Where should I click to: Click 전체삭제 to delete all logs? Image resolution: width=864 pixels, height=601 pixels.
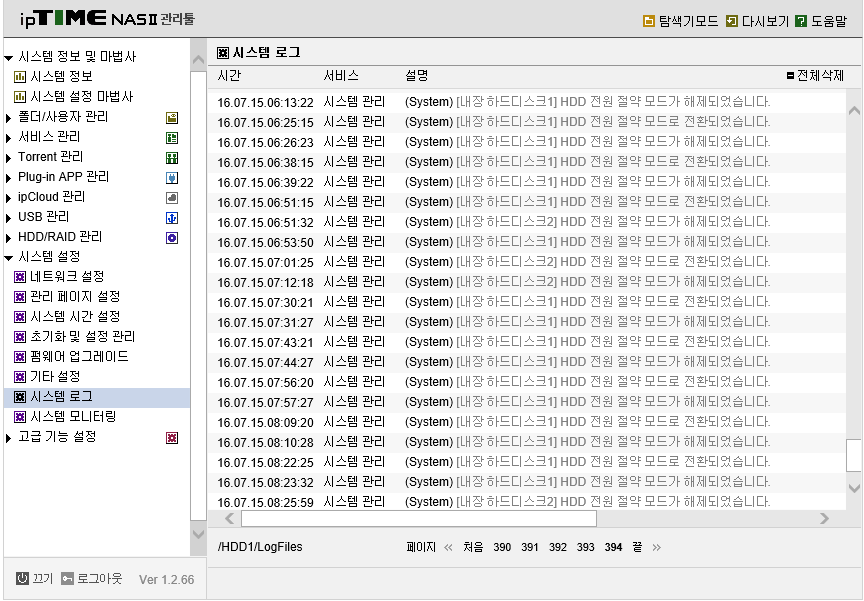pos(820,75)
